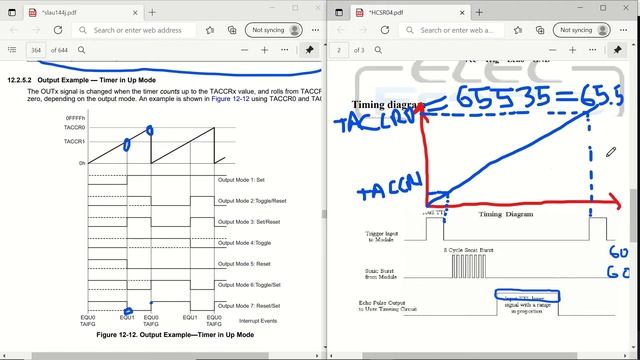This screenshot has height=360, width=640.
Task: Open Settings and more menu in right window
Action: tap(623, 30)
